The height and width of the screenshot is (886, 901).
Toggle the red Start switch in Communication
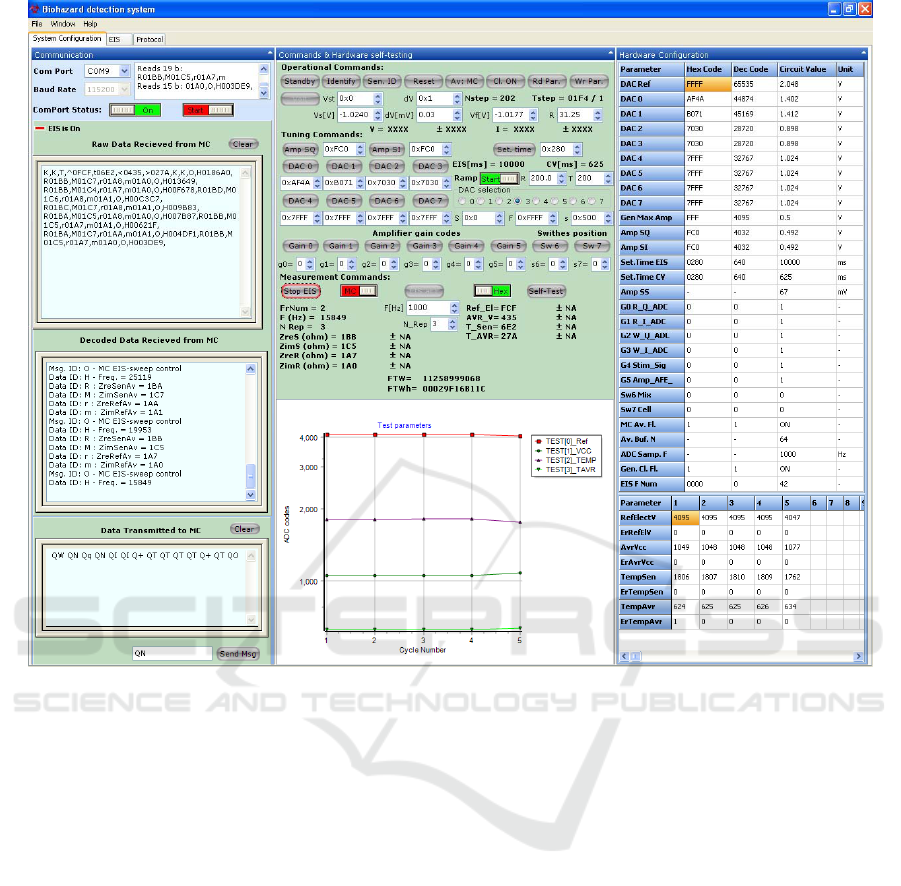(206, 109)
